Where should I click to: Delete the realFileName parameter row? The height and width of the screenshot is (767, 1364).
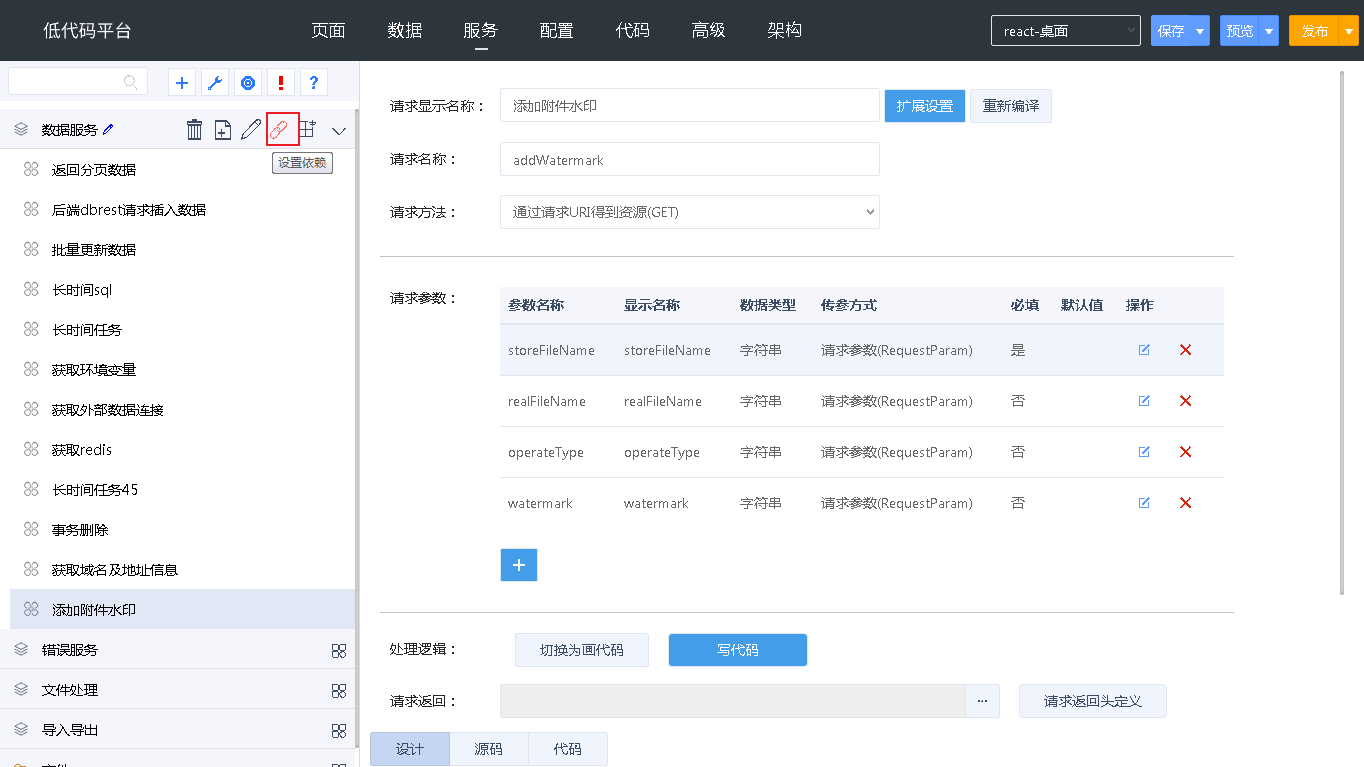1186,401
